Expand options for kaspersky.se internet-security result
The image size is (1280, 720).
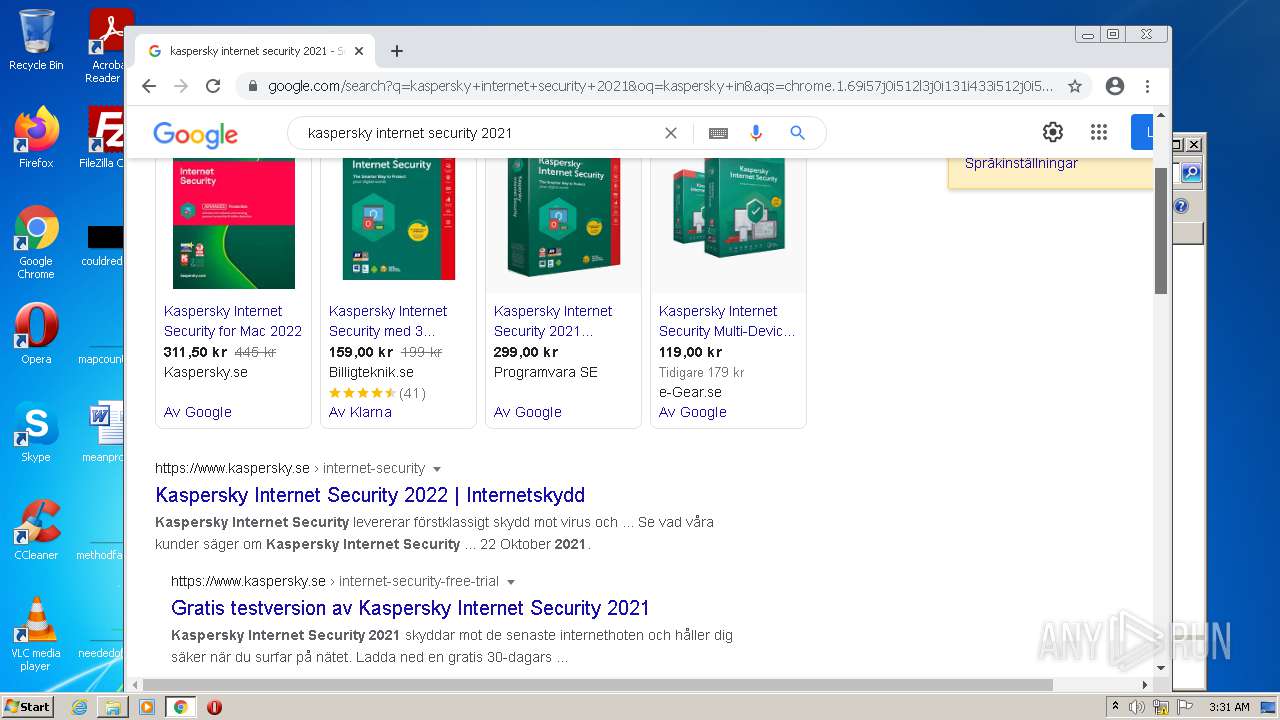pyautogui.click(x=437, y=469)
